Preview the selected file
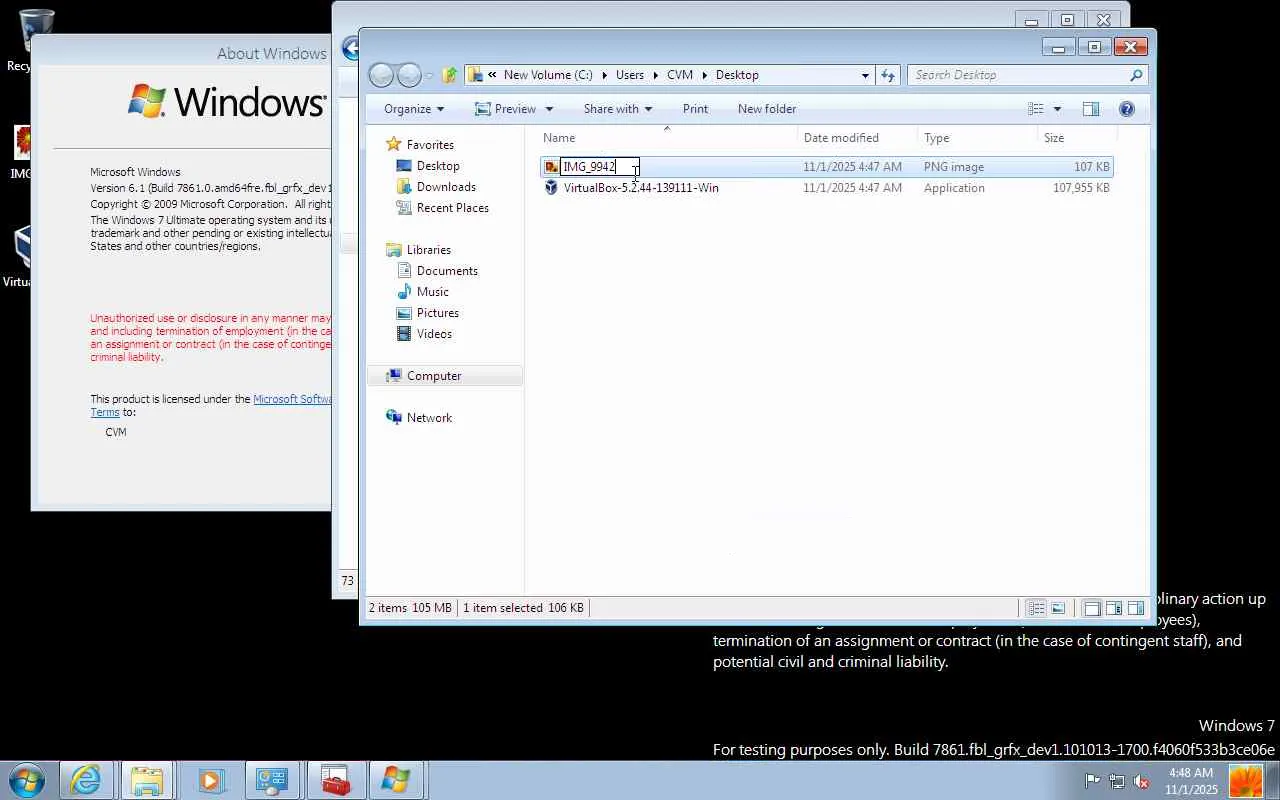This screenshot has width=1280, height=800. pyautogui.click(x=504, y=109)
